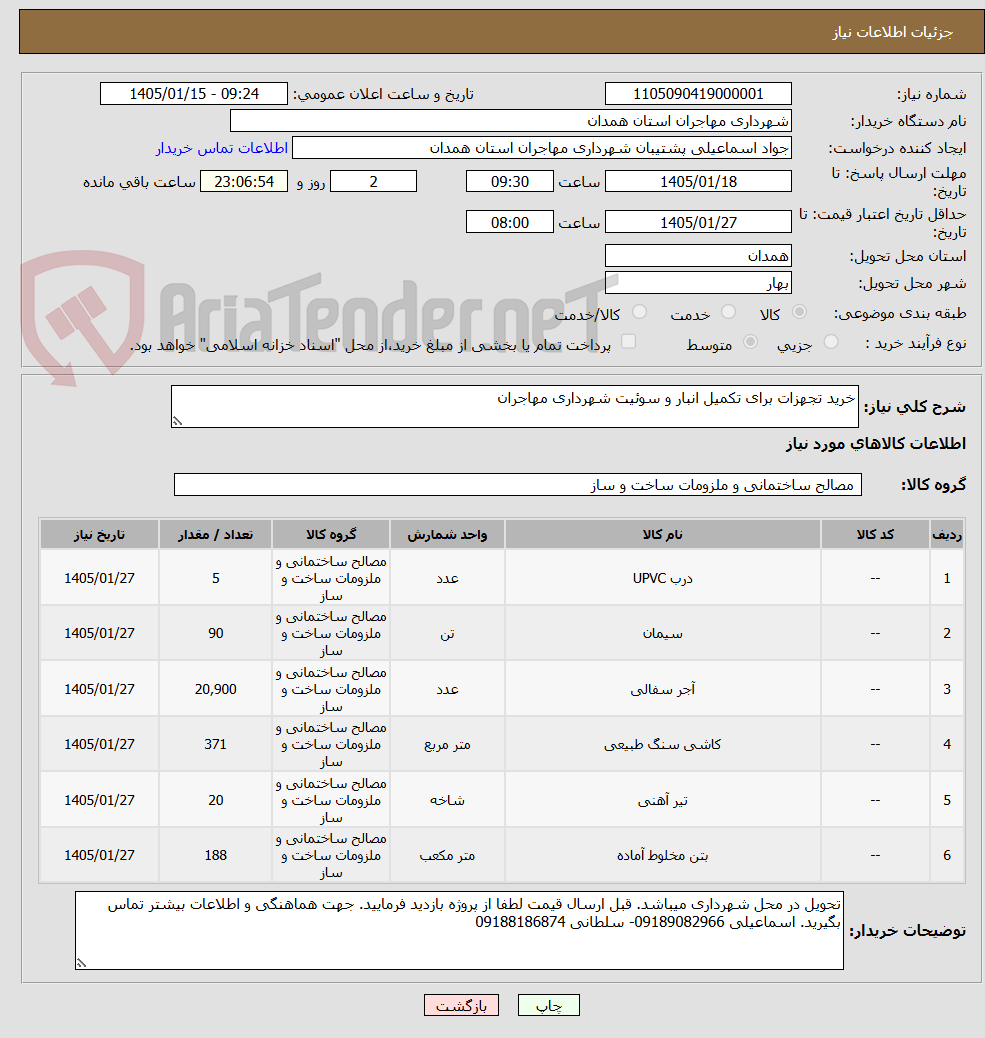This screenshot has width=985, height=1038.
Task: Click the گروه کالا table column header
Action: (331, 534)
